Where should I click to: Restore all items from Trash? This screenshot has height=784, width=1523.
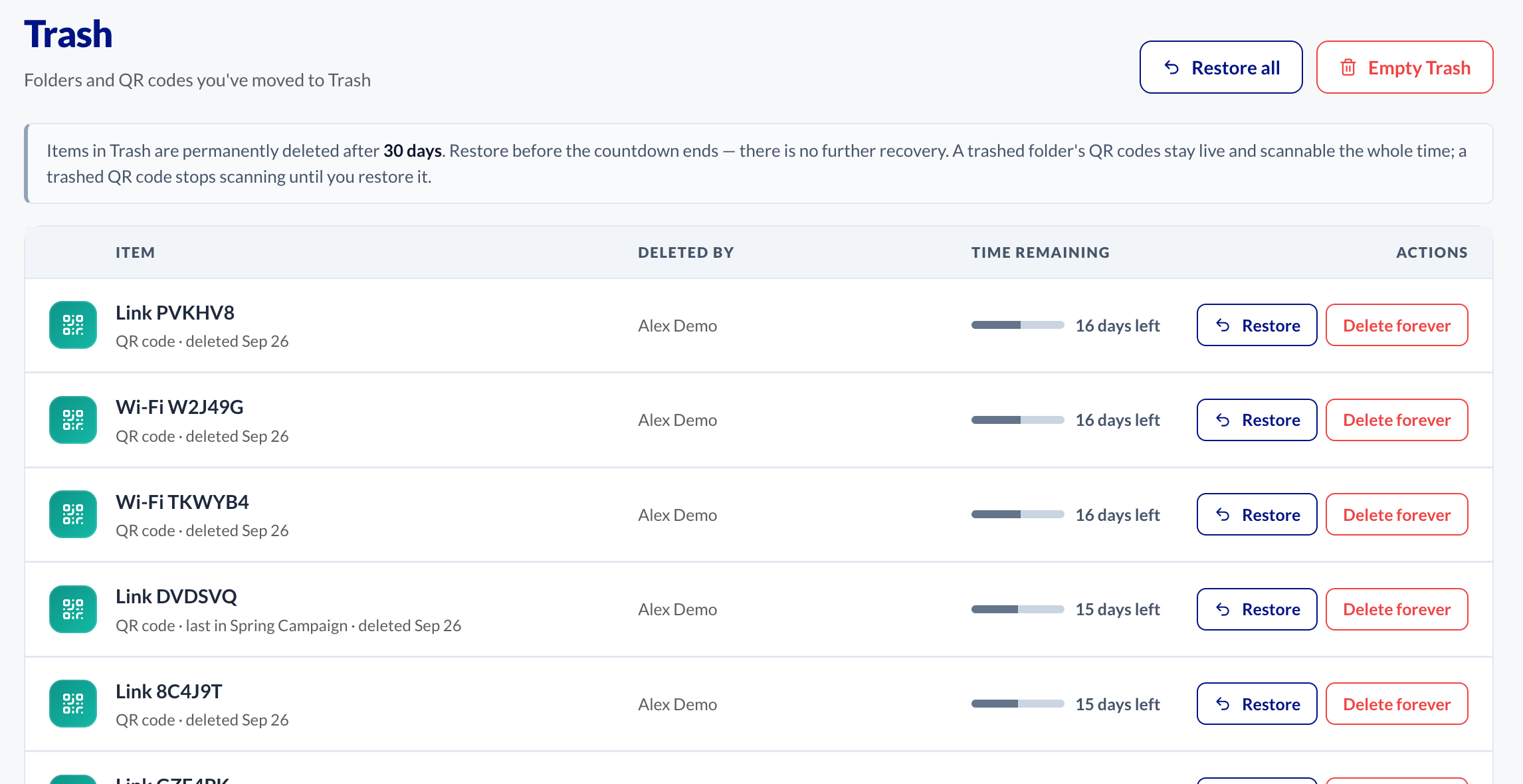(1221, 67)
